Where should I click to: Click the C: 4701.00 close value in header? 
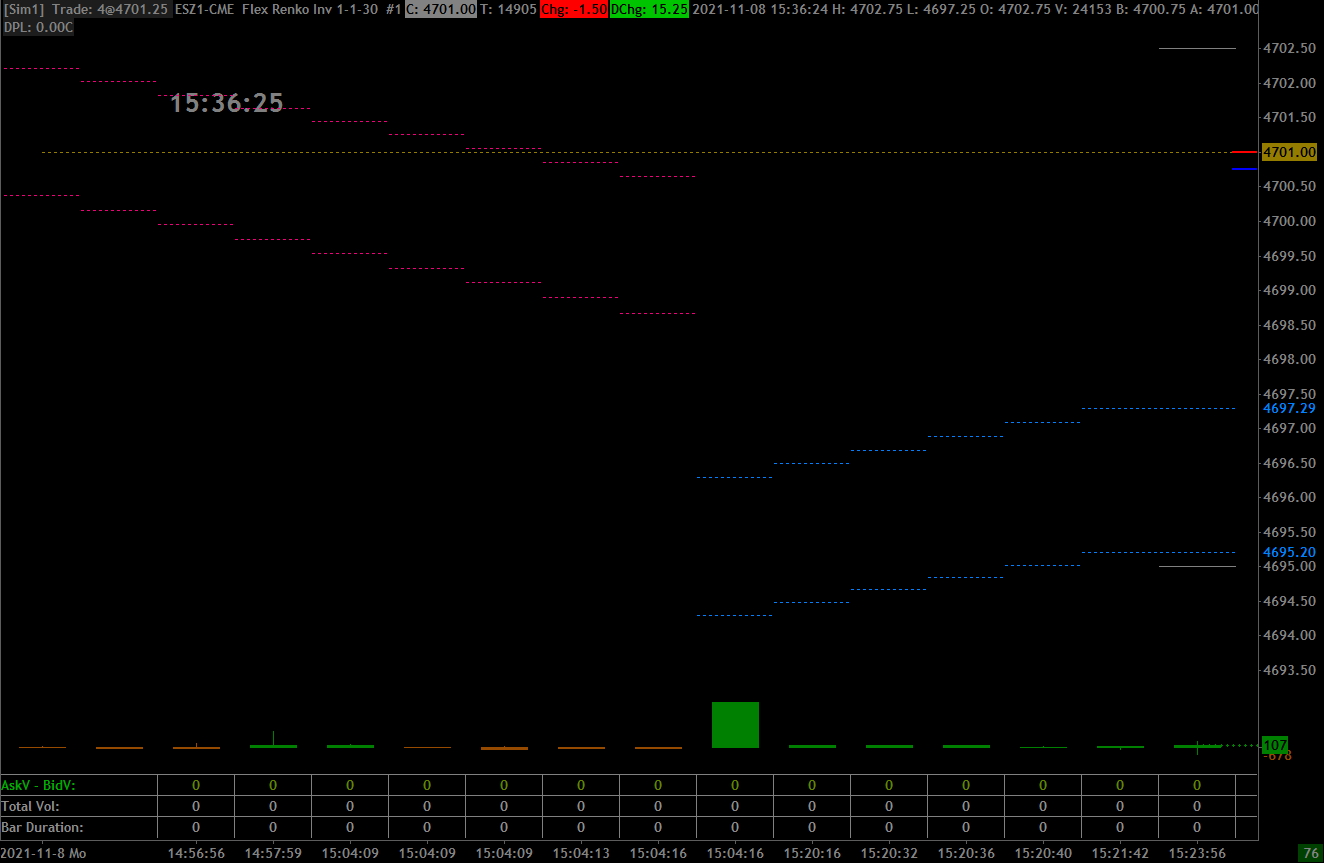pyautogui.click(x=440, y=9)
